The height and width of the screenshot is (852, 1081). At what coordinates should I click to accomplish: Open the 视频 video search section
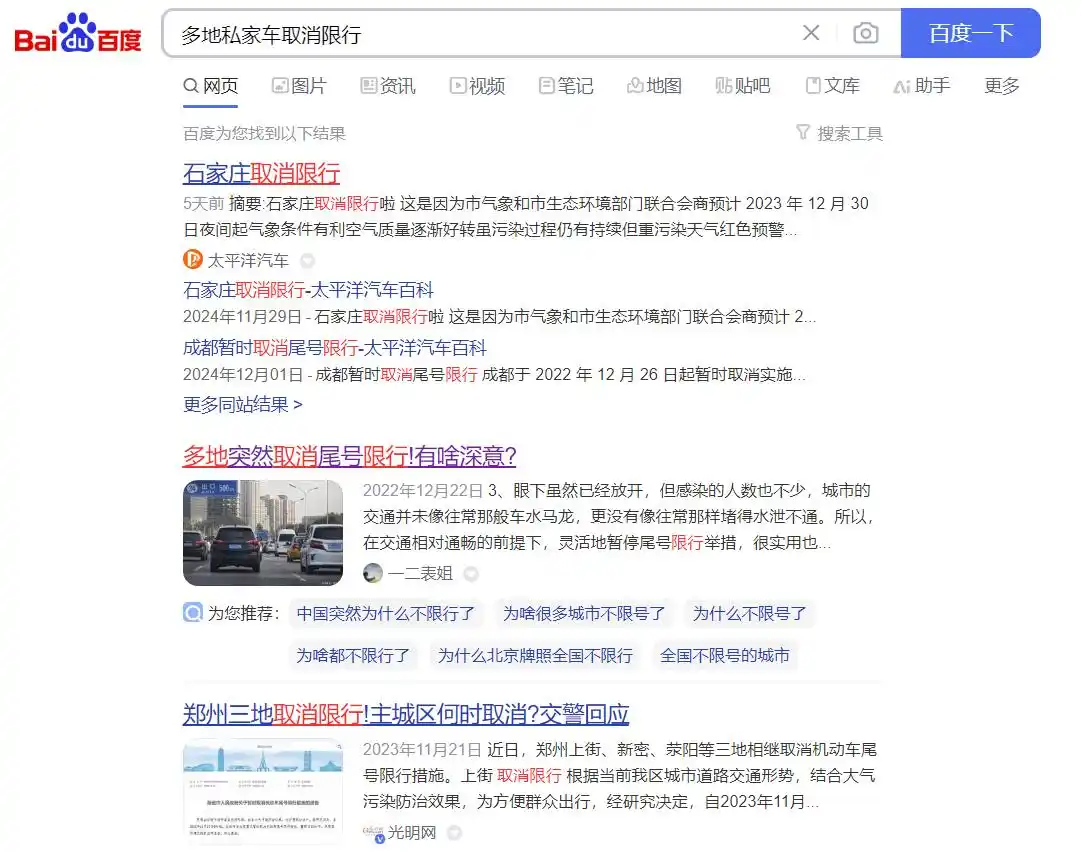point(477,86)
